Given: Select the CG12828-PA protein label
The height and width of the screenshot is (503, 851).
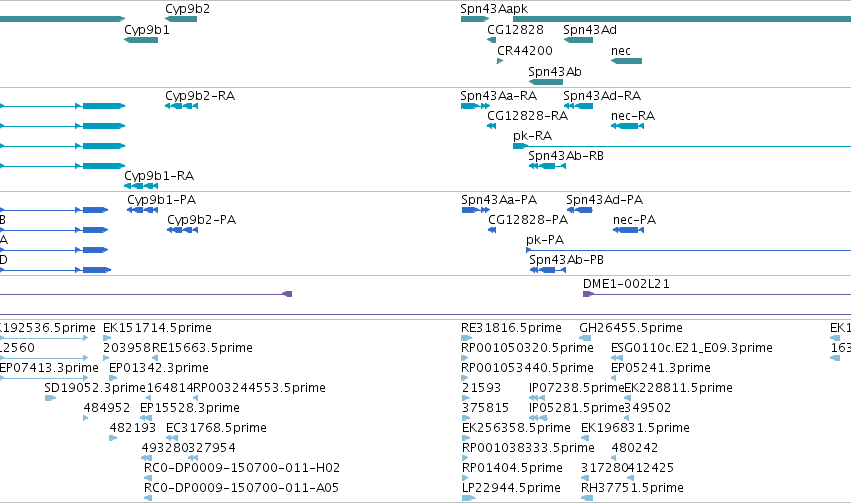Looking at the screenshot, I should pyautogui.click(x=528, y=220).
